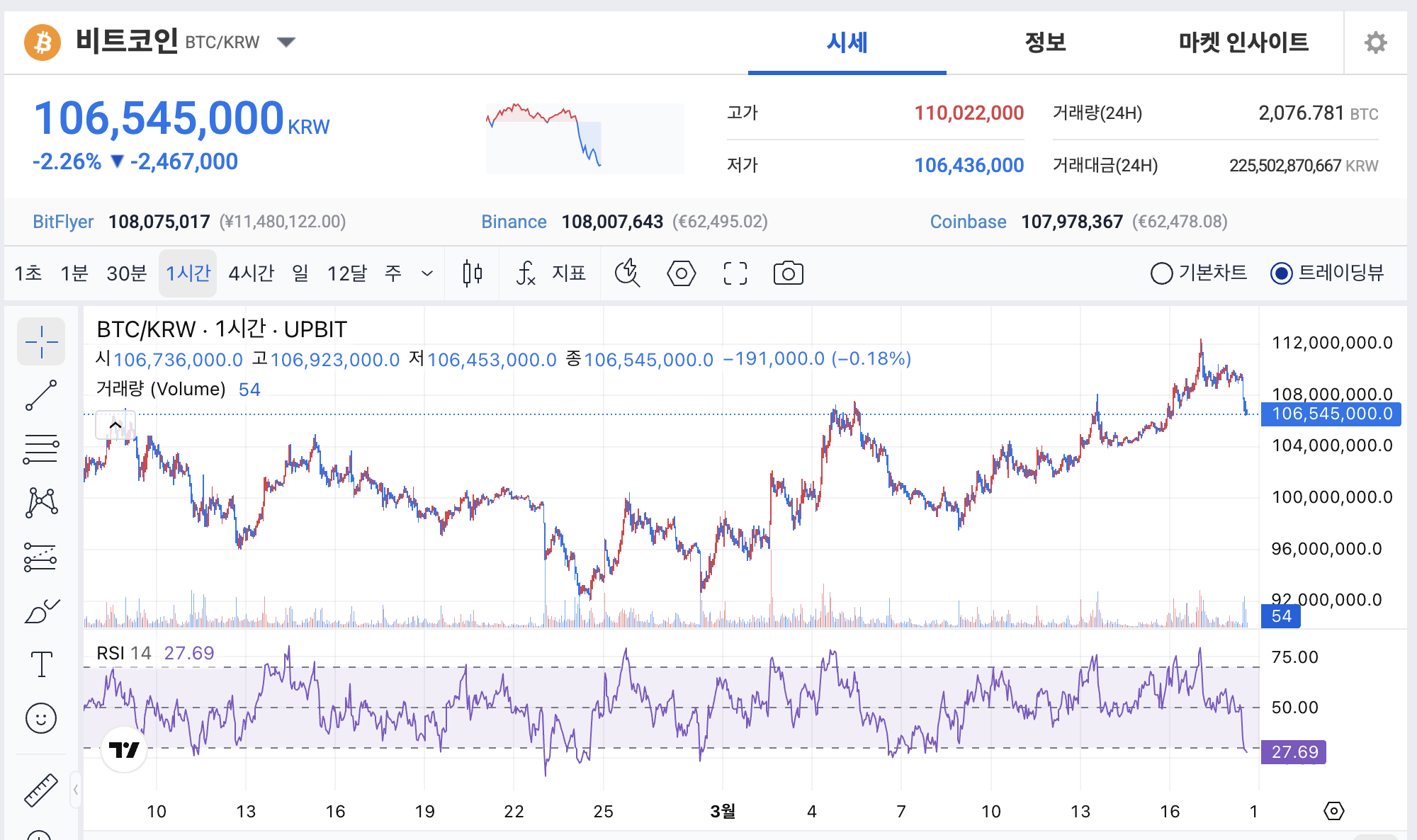Collapse the chart legend with the chevron

[115, 426]
